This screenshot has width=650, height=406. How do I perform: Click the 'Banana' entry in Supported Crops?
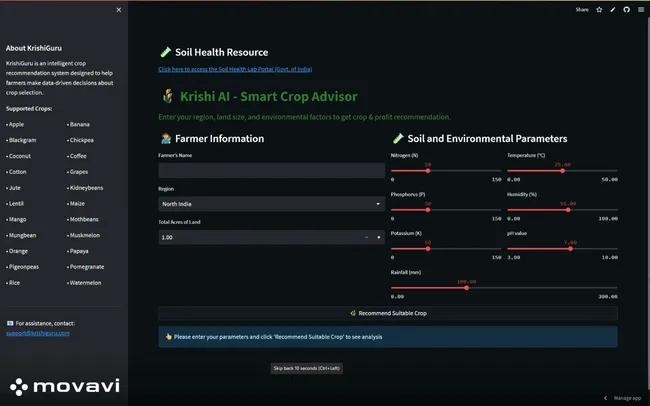(x=80, y=124)
